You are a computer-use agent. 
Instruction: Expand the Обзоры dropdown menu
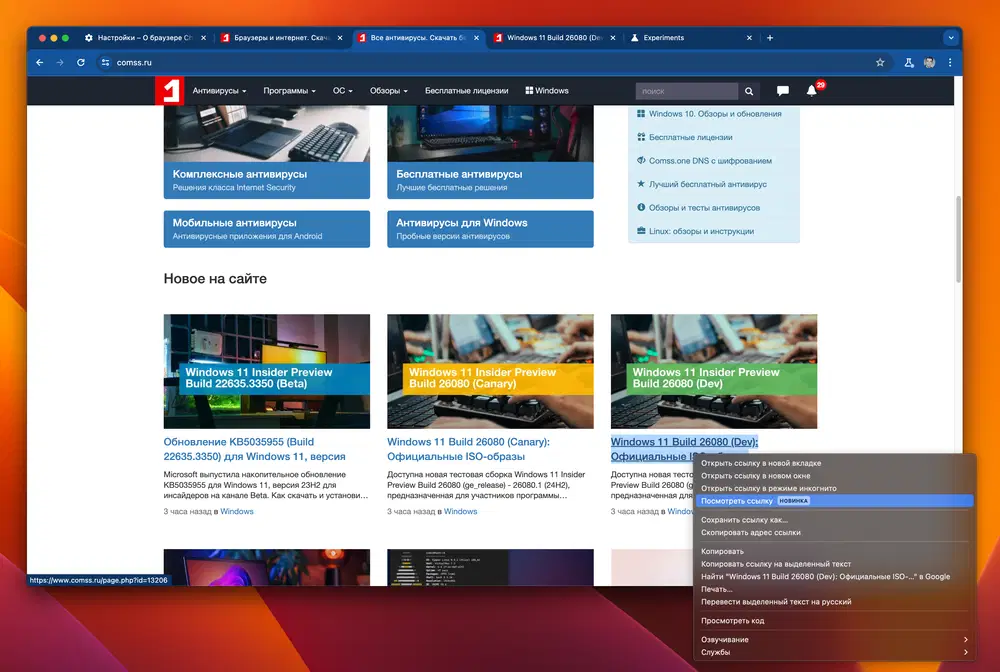tap(388, 91)
